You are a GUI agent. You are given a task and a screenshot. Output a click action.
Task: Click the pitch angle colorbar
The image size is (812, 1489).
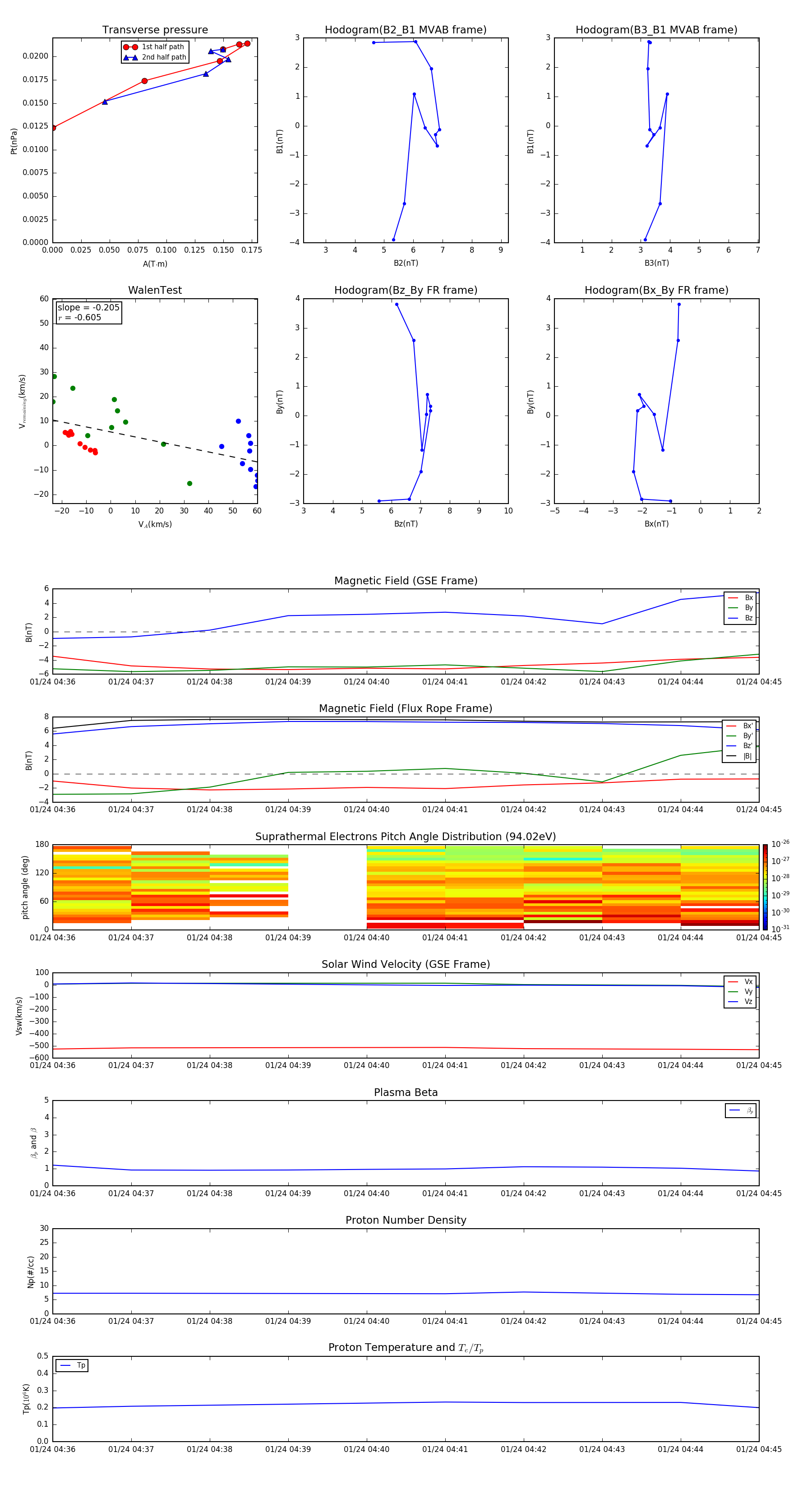[765, 887]
